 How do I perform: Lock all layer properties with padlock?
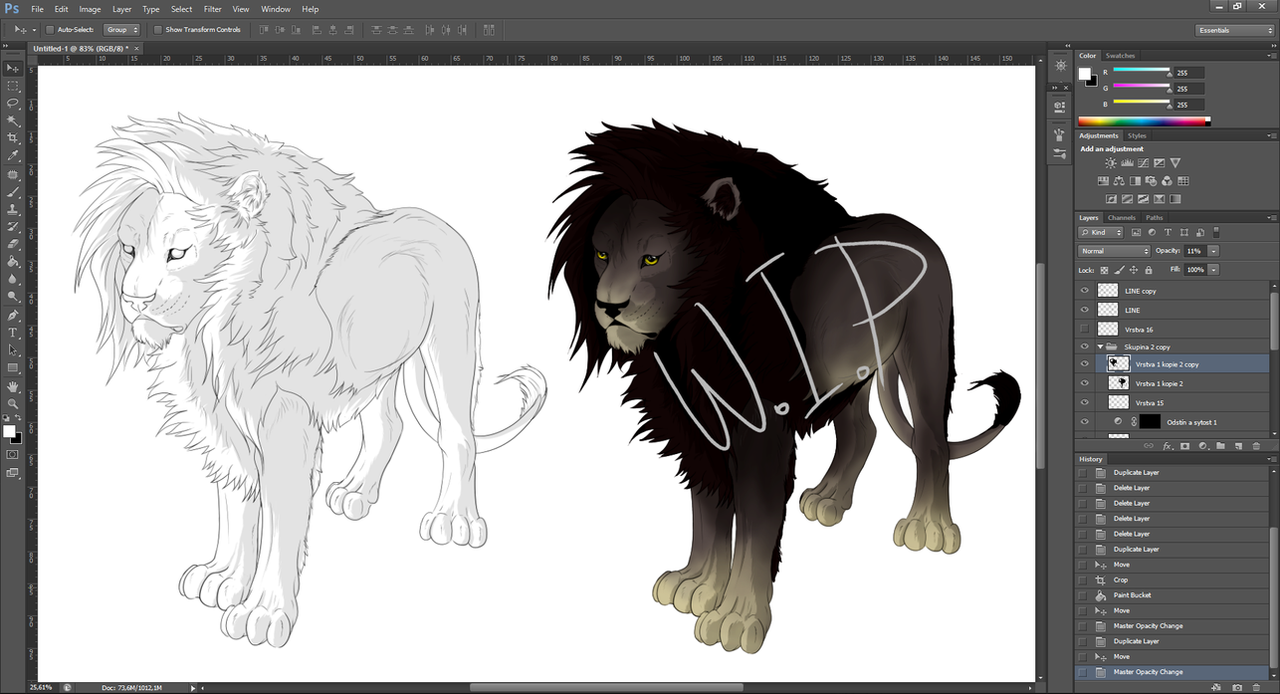click(x=1148, y=270)
